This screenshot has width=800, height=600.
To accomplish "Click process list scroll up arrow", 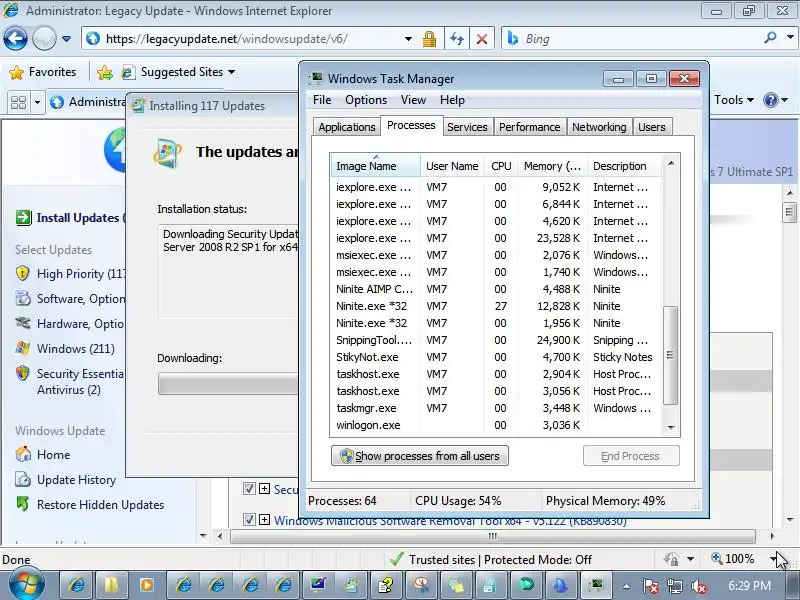I will [x=671, y=163].
